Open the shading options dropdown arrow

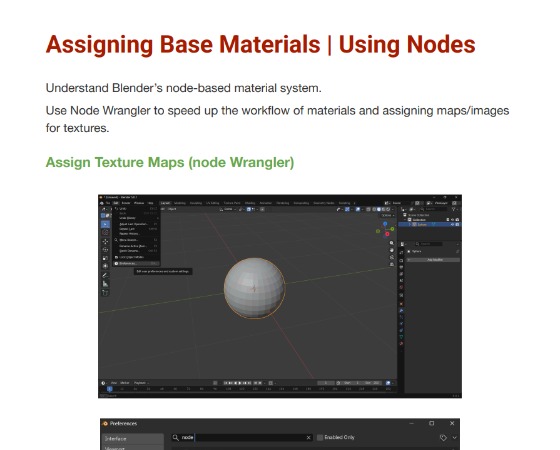point(392,209)
